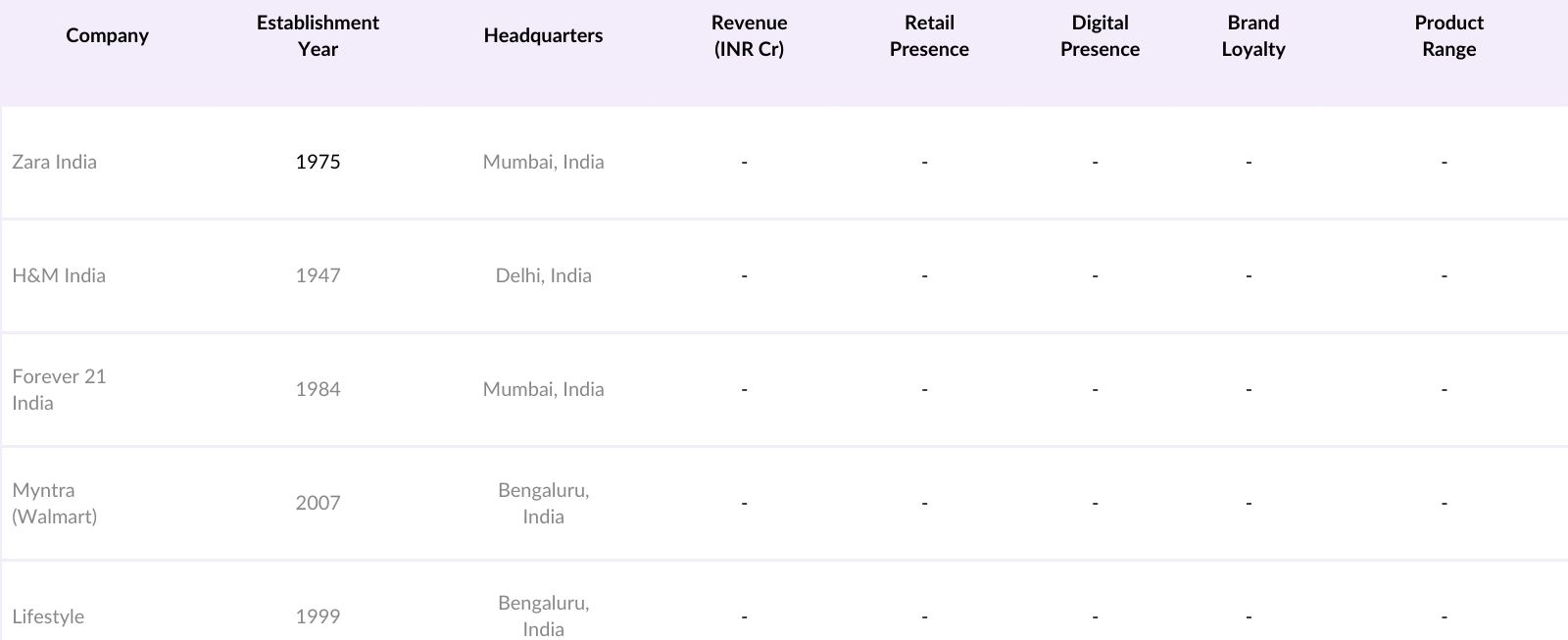Screen dimensions: 1568x640
Task: Select the Retail Presence column header
Action: [x=928, y=35]
